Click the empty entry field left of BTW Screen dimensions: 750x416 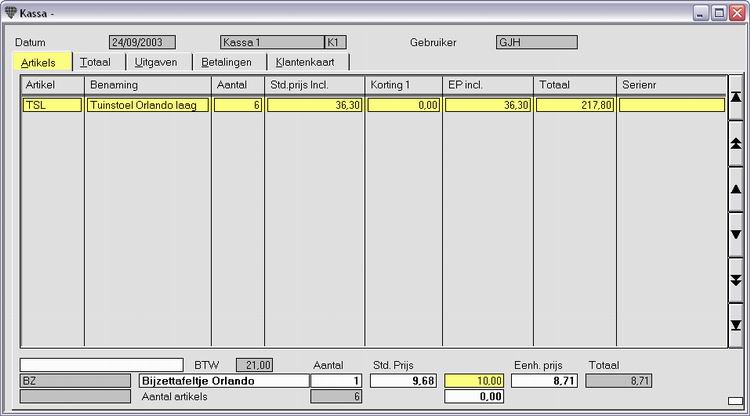coord(101,365)
